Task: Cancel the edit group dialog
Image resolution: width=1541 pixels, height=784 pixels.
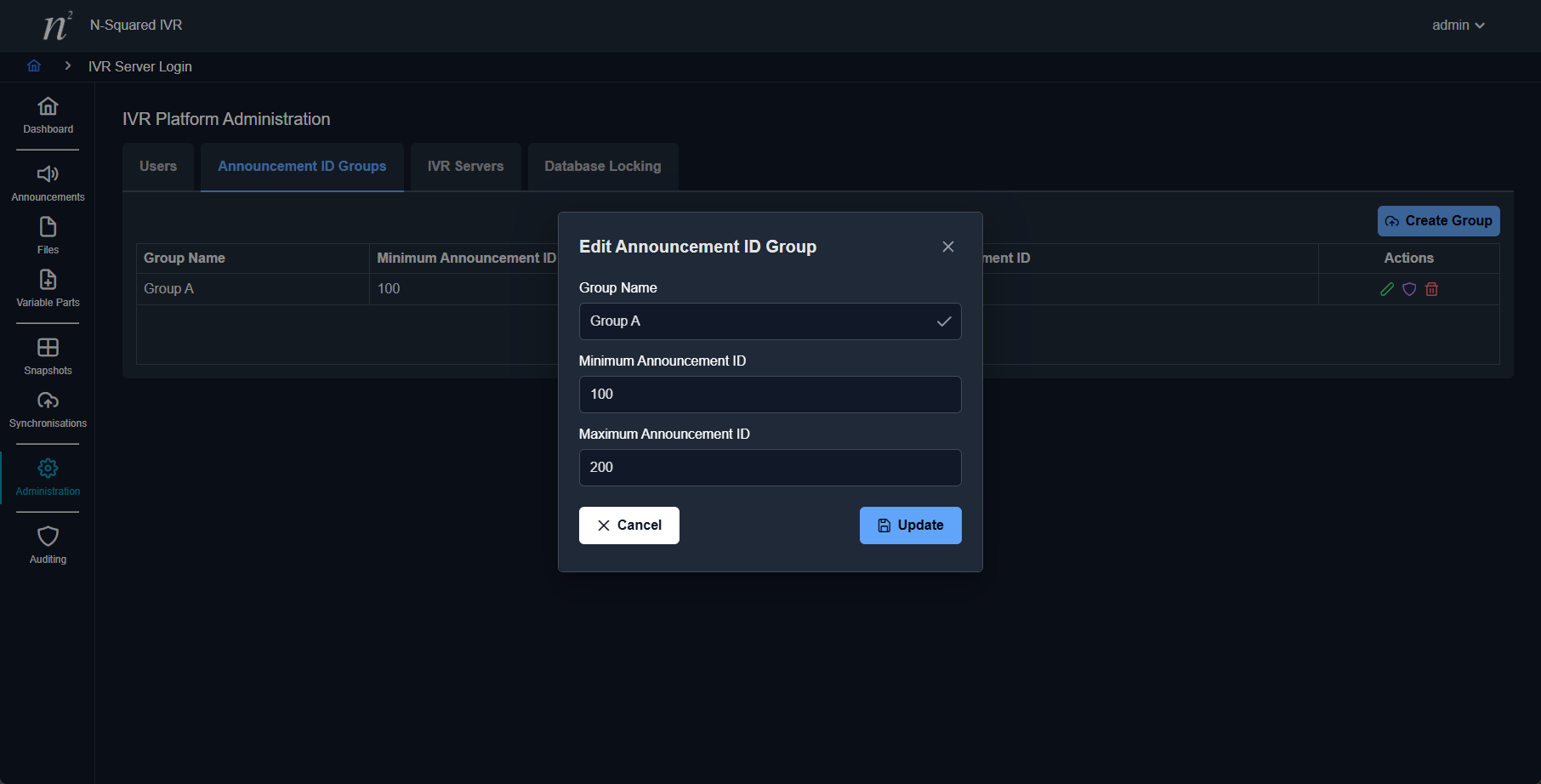Action: [628, 526]
